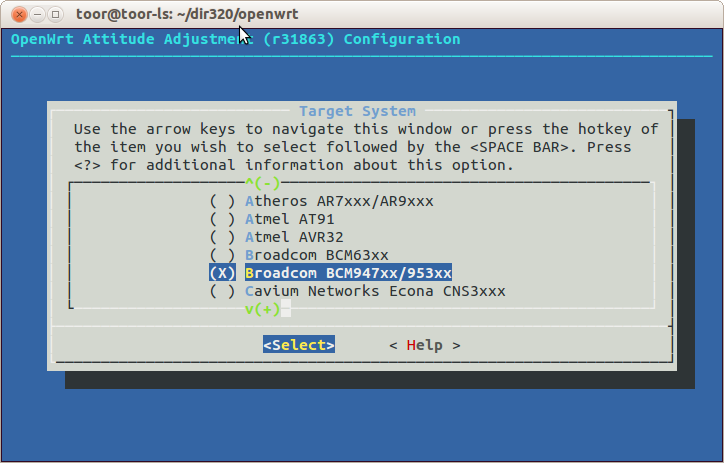Click the Target System dialog title
This screenshot has height=463, width=724.
pos(357,111)
